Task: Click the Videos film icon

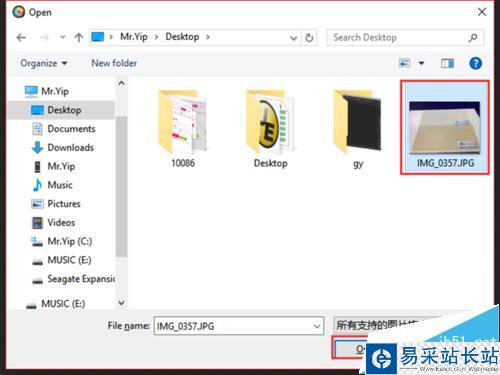Action: 37,222
